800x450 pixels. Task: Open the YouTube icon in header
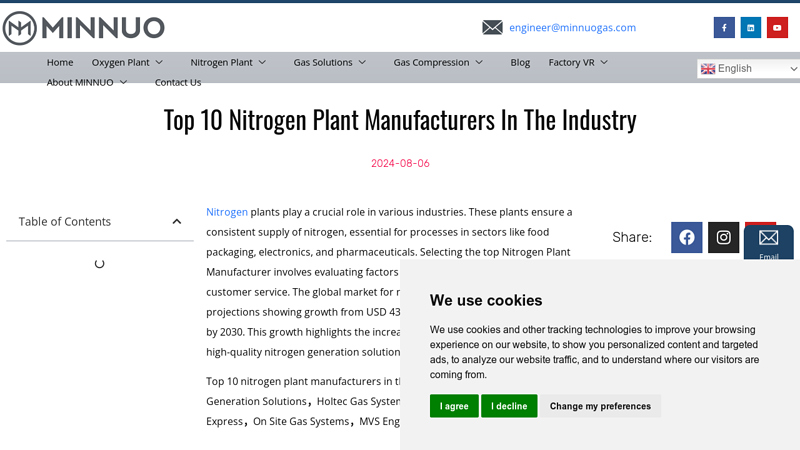click(777, 28)
